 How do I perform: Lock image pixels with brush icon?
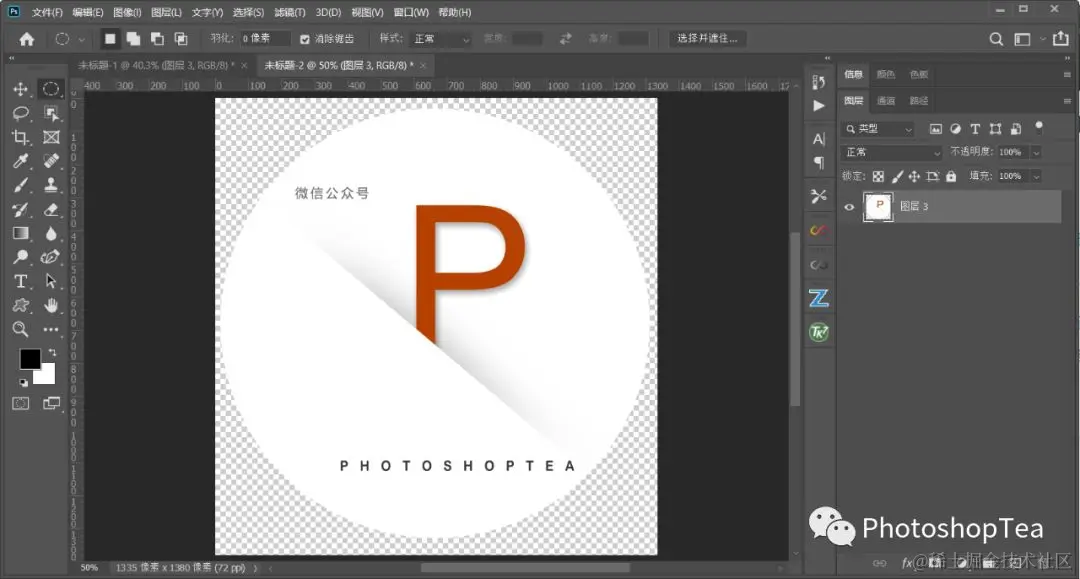(x=897, y=176)
